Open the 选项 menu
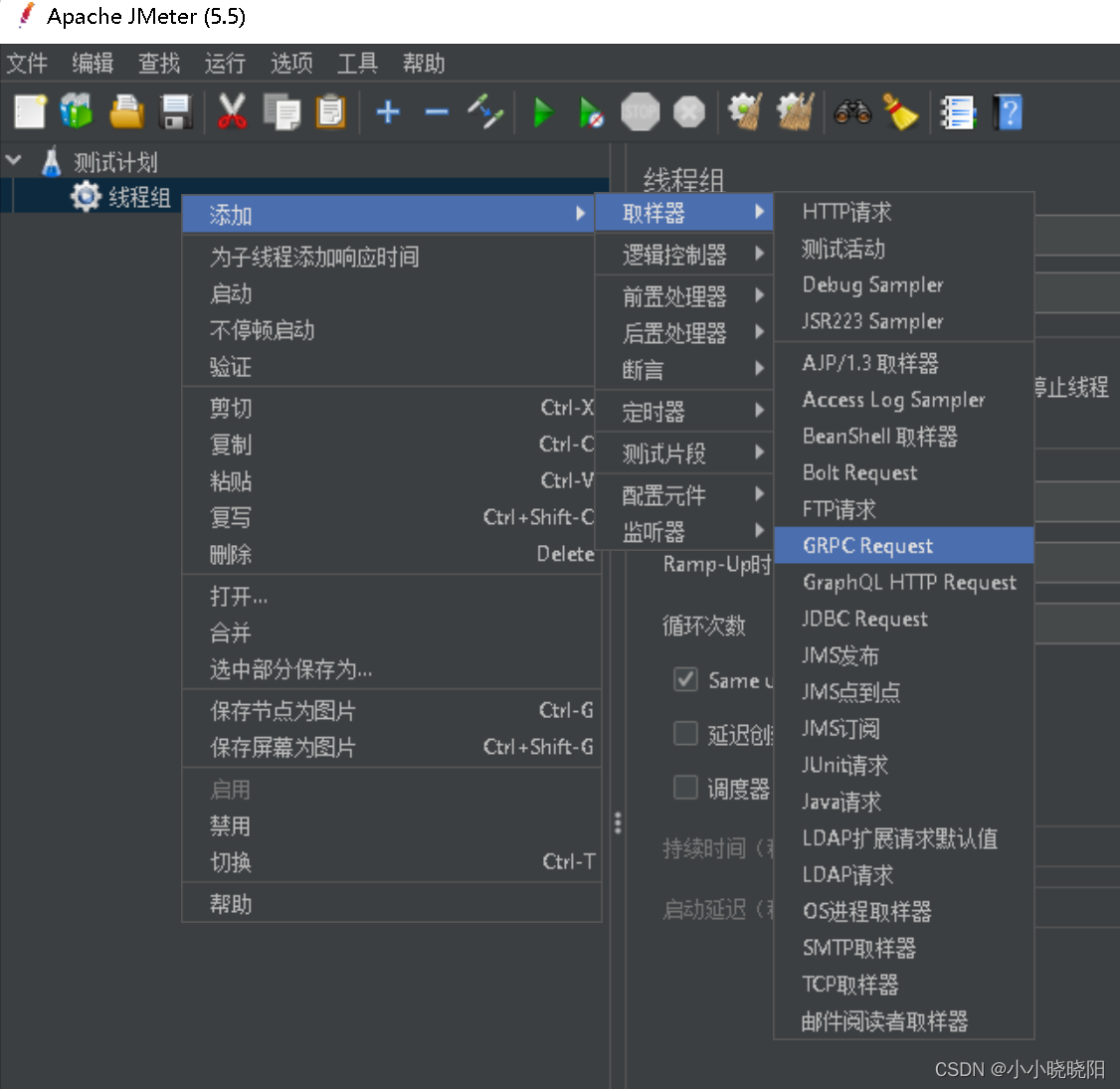 tap(291, 64)
